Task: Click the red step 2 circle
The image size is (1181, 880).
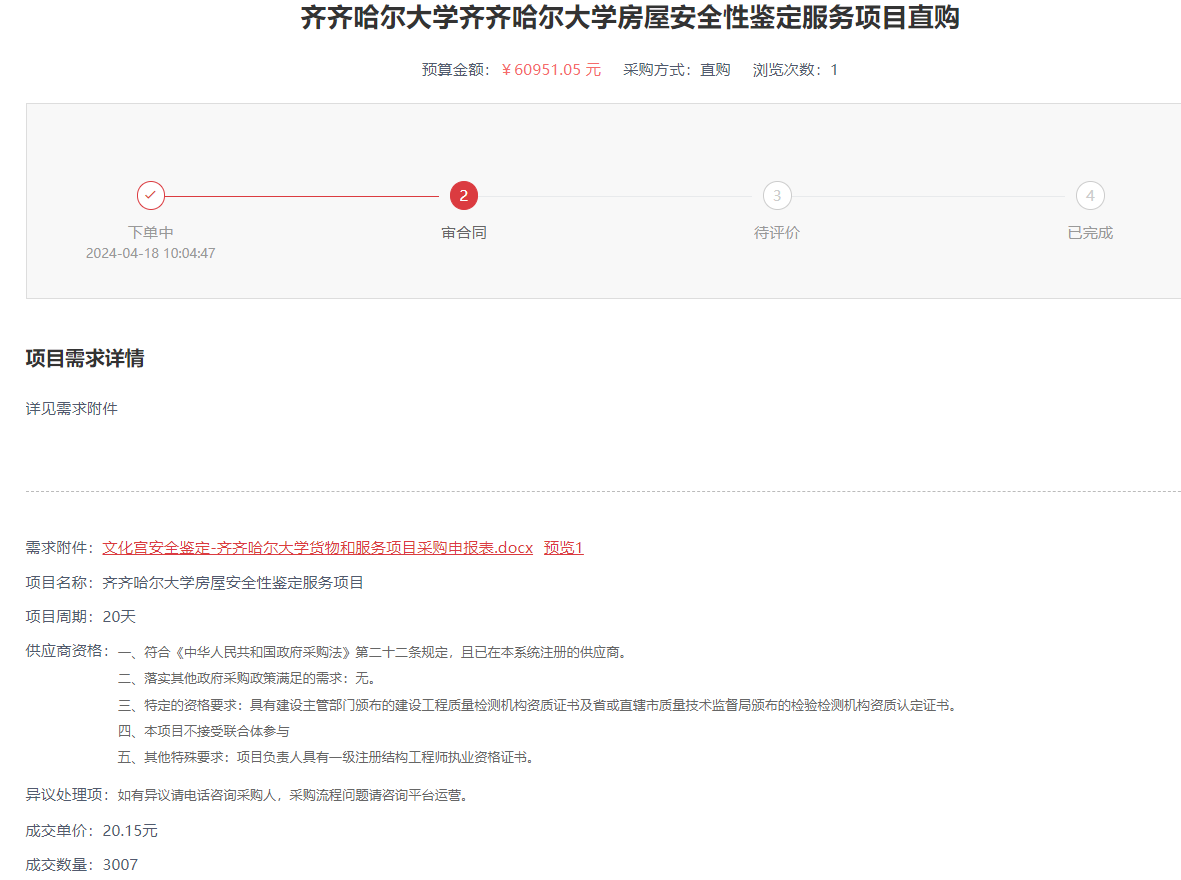Action: click(x=464, y=196)
